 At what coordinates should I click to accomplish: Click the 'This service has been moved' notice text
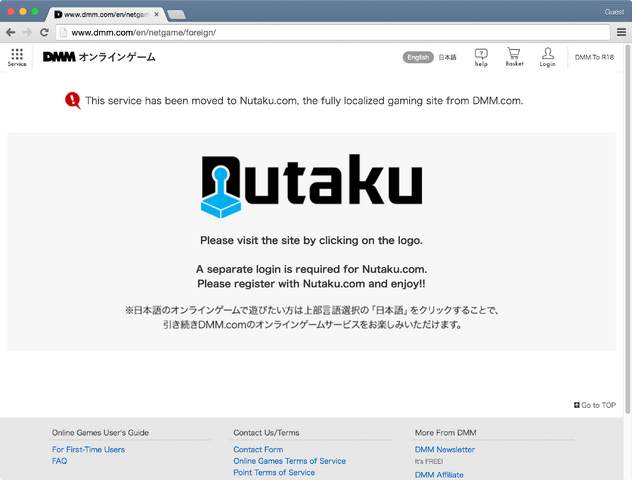304,101
